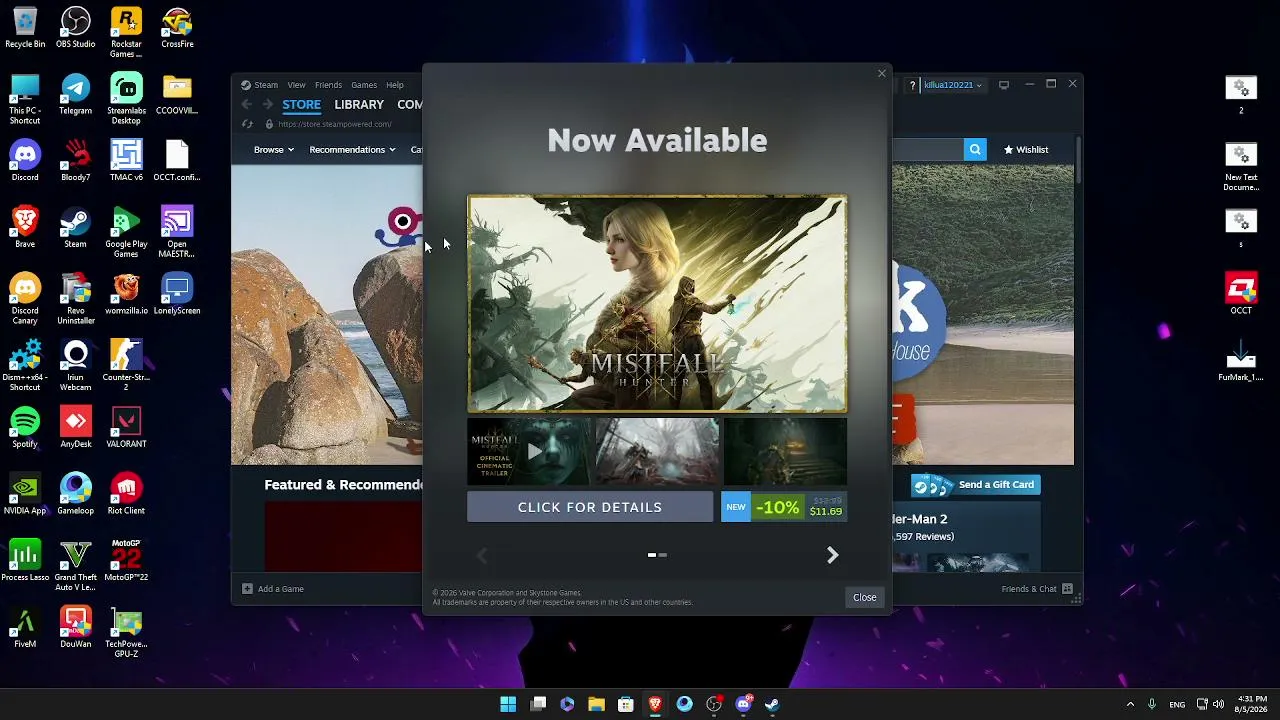This screenshot has width=1280, height=720.
Task: Select the Discord Canary desktop icon
Action: tap(25, 299)
